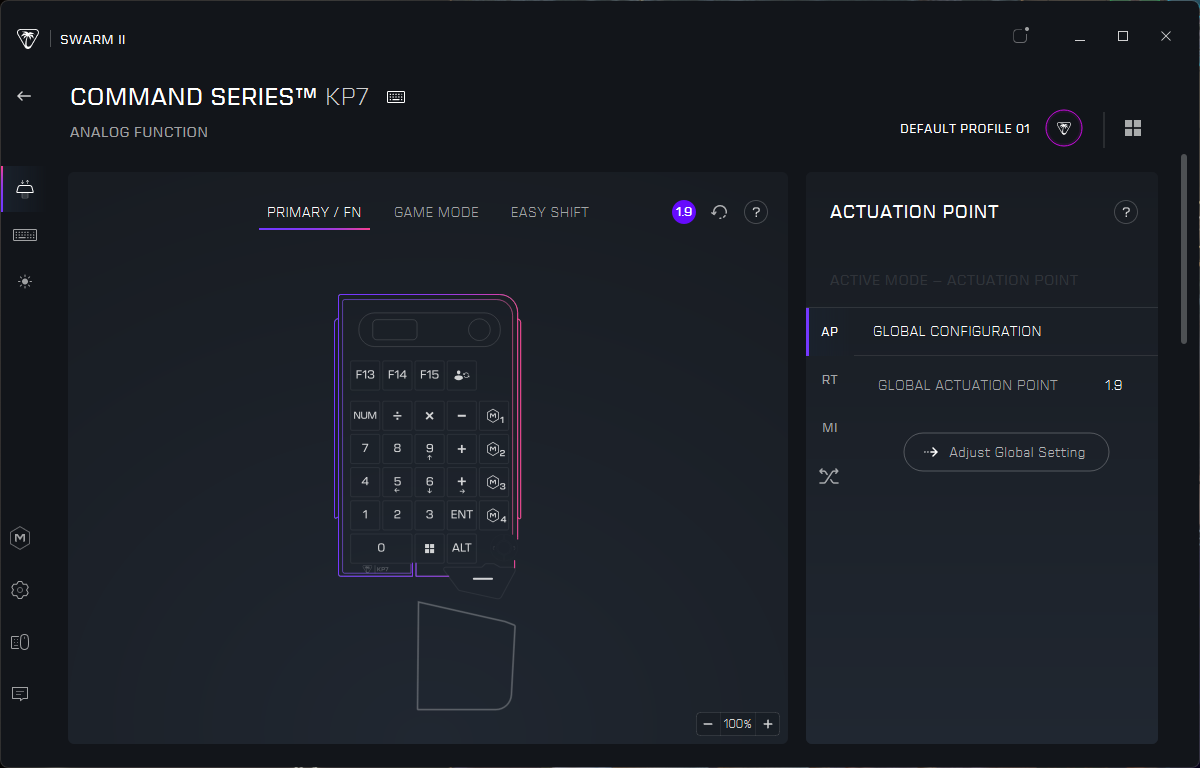Image resolution: width=1200 pixels, height=768 pixels.
Task: Select the AP mode tab
Action: [x=829, y=331]
